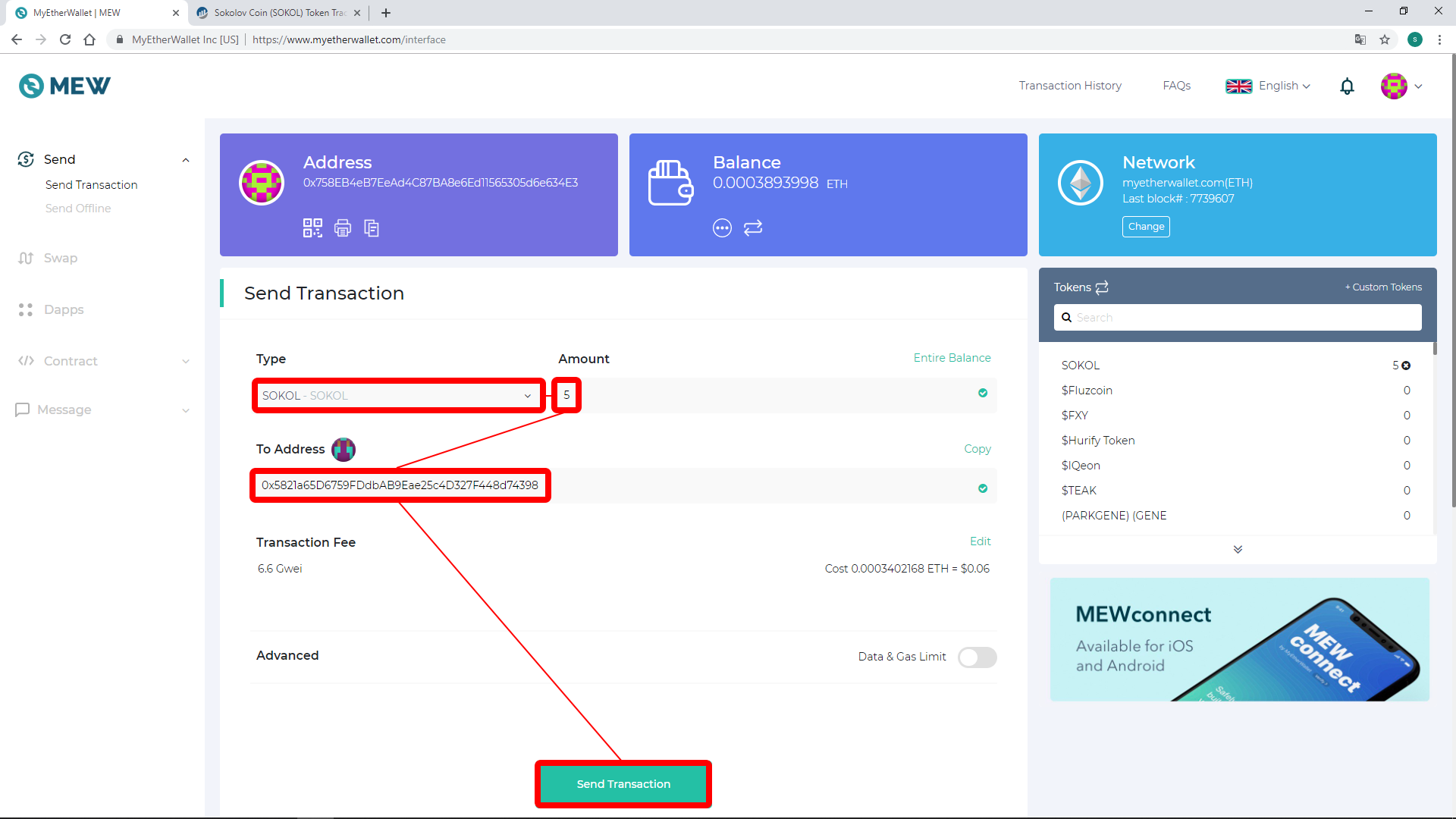
Task: Open a new browser tab
Action: 386,13
